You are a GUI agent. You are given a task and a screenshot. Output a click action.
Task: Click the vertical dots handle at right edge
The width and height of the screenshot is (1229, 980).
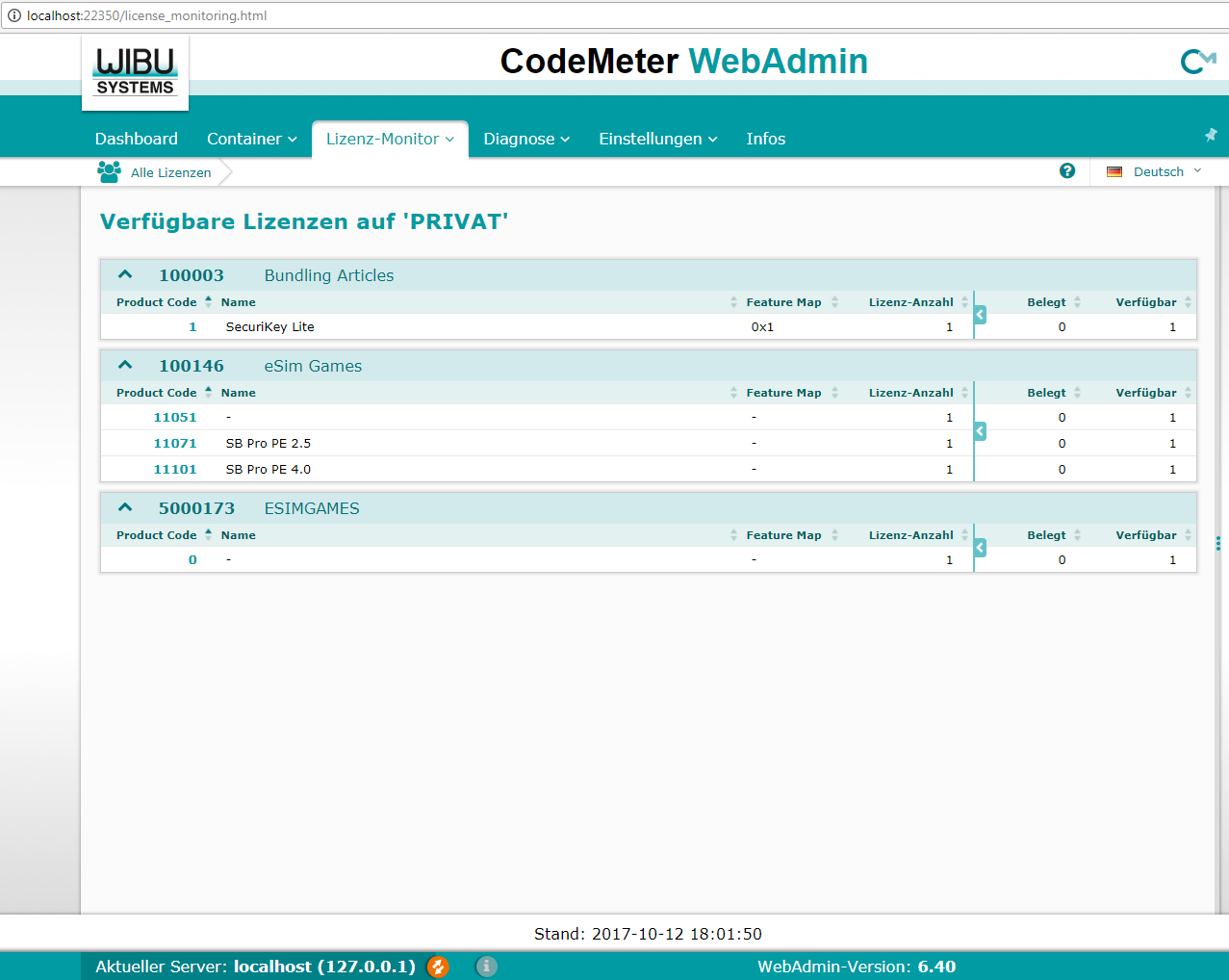point(1218,544)
